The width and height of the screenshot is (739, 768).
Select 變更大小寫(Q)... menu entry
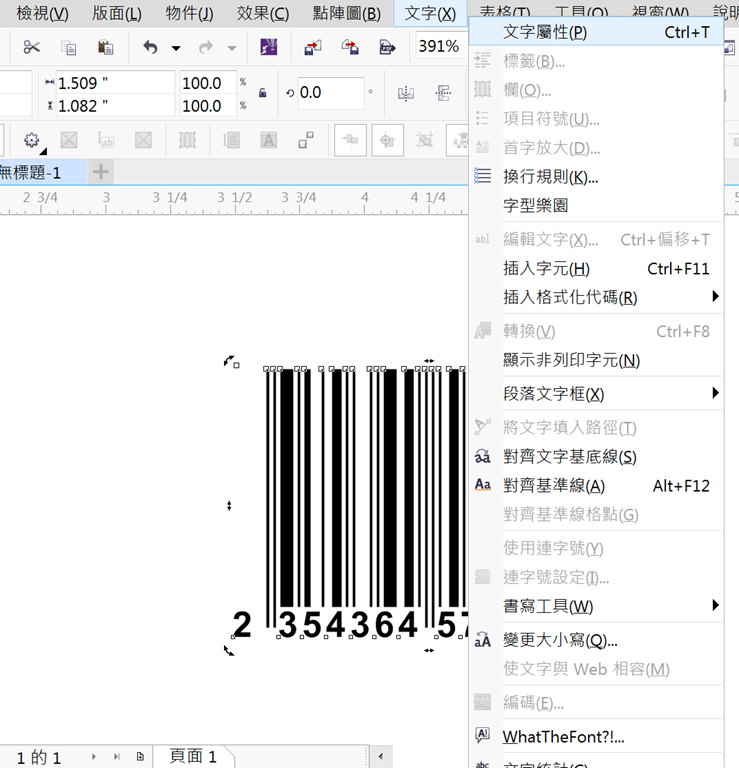tap(596, 640)
